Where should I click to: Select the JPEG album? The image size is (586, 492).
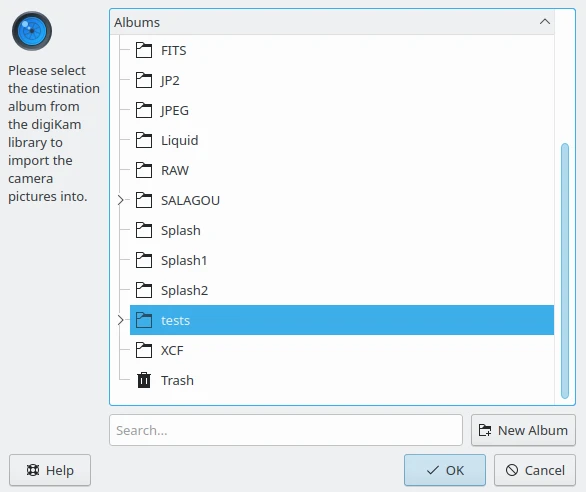coord(342,110)
